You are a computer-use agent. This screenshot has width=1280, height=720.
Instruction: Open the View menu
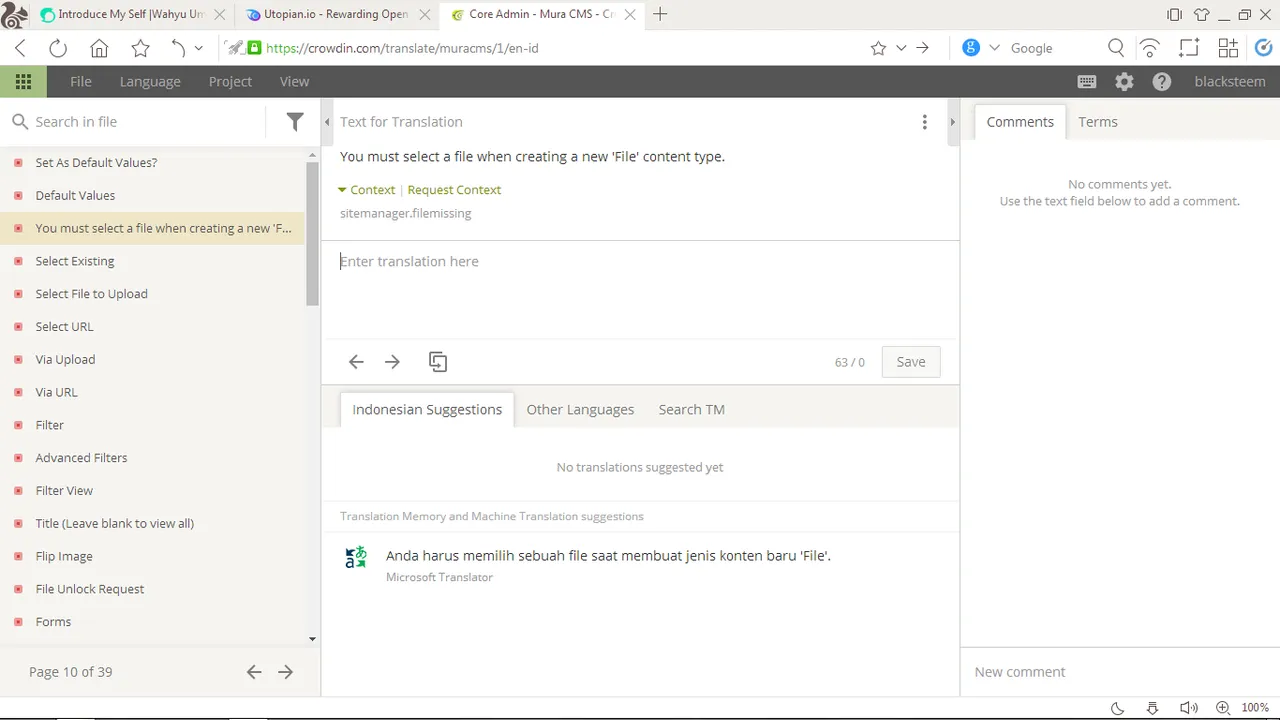(x=294, y=82)
